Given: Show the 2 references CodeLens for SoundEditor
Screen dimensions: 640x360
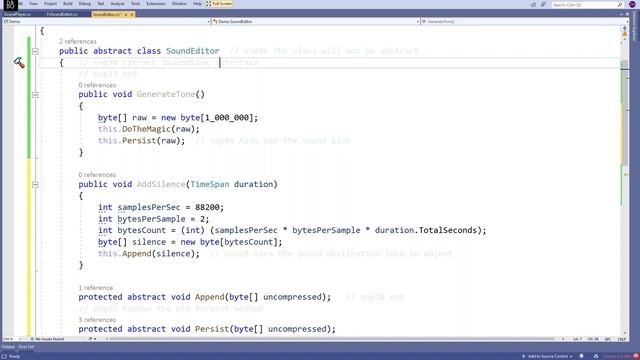Looking at the screenshot, I should point(78,42).
